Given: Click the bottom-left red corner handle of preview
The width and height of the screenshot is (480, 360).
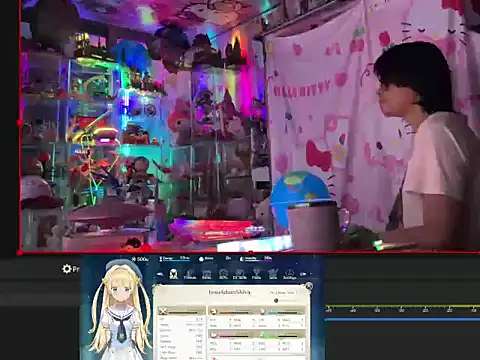Looking at the screenshot, I should 19,253.
